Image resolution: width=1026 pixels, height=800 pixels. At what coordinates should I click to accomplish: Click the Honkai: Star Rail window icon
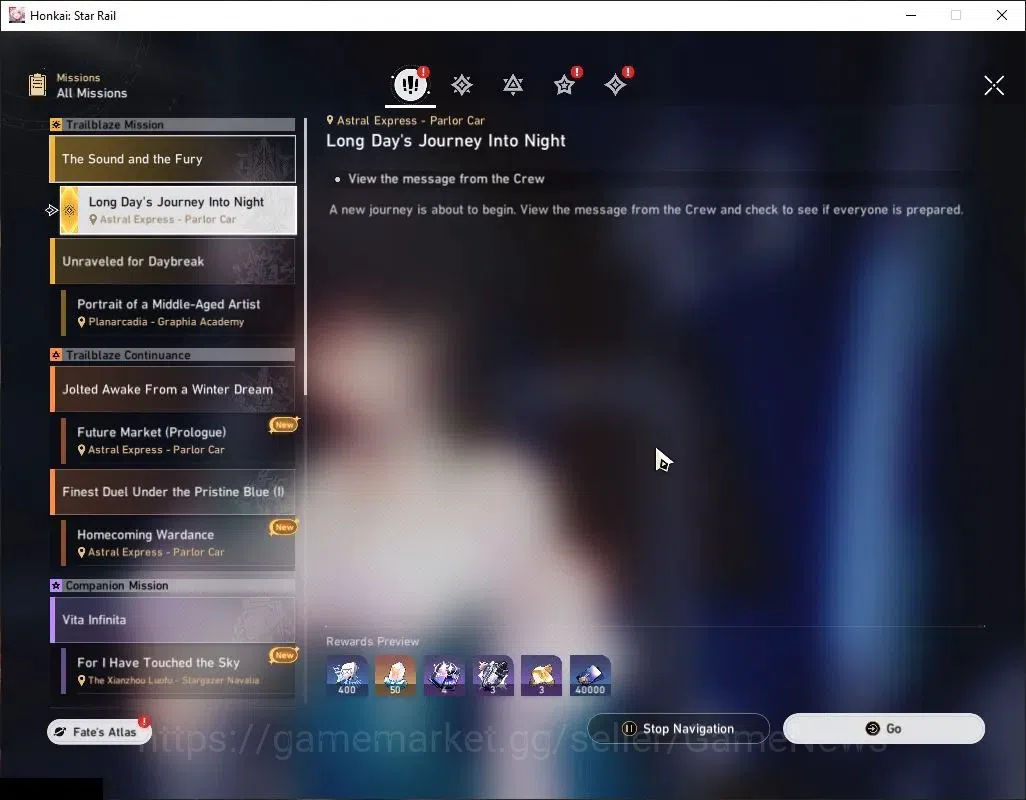(x=16, y=15)
